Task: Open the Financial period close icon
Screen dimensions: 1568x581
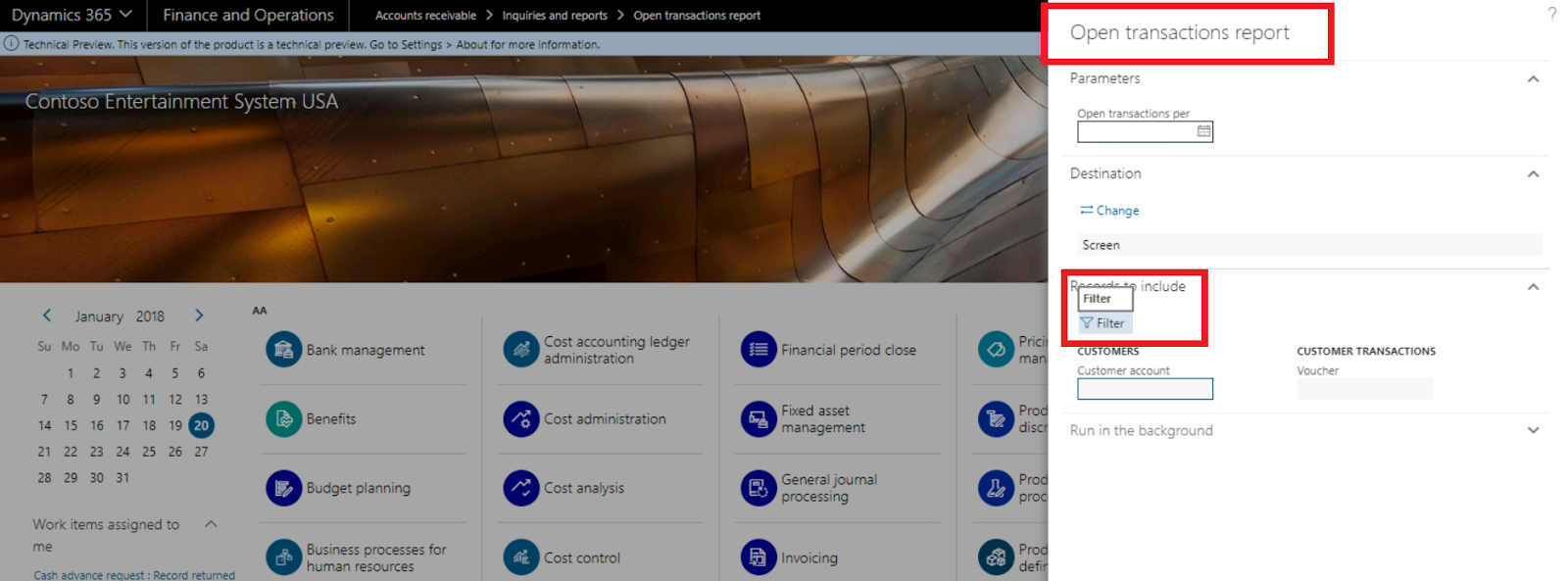Action: coord(759,350)
